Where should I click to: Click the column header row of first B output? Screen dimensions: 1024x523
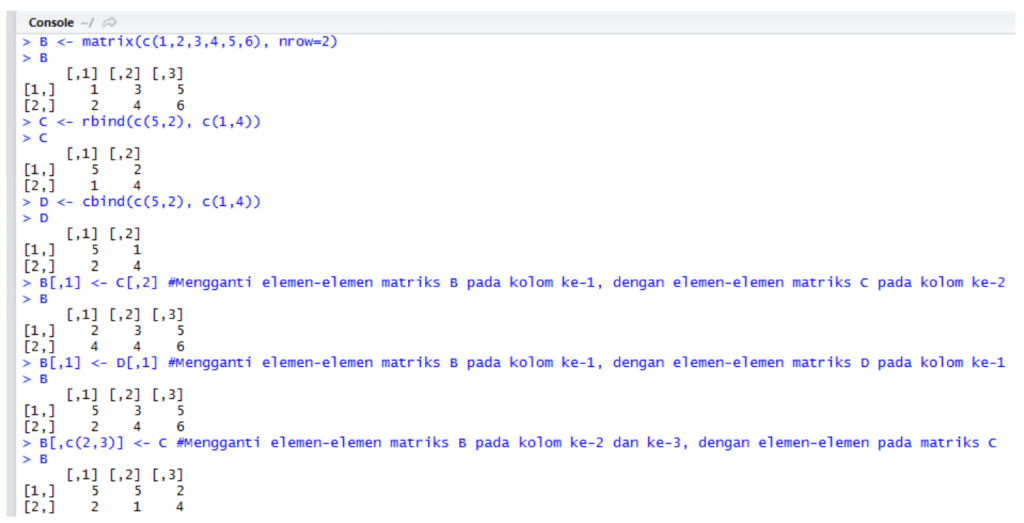124,73
